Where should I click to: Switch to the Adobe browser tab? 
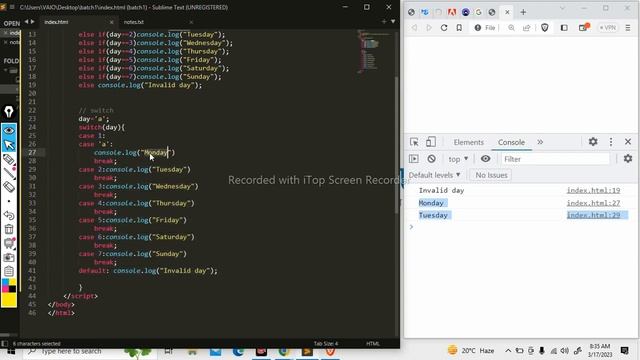[x=452, y=12]
